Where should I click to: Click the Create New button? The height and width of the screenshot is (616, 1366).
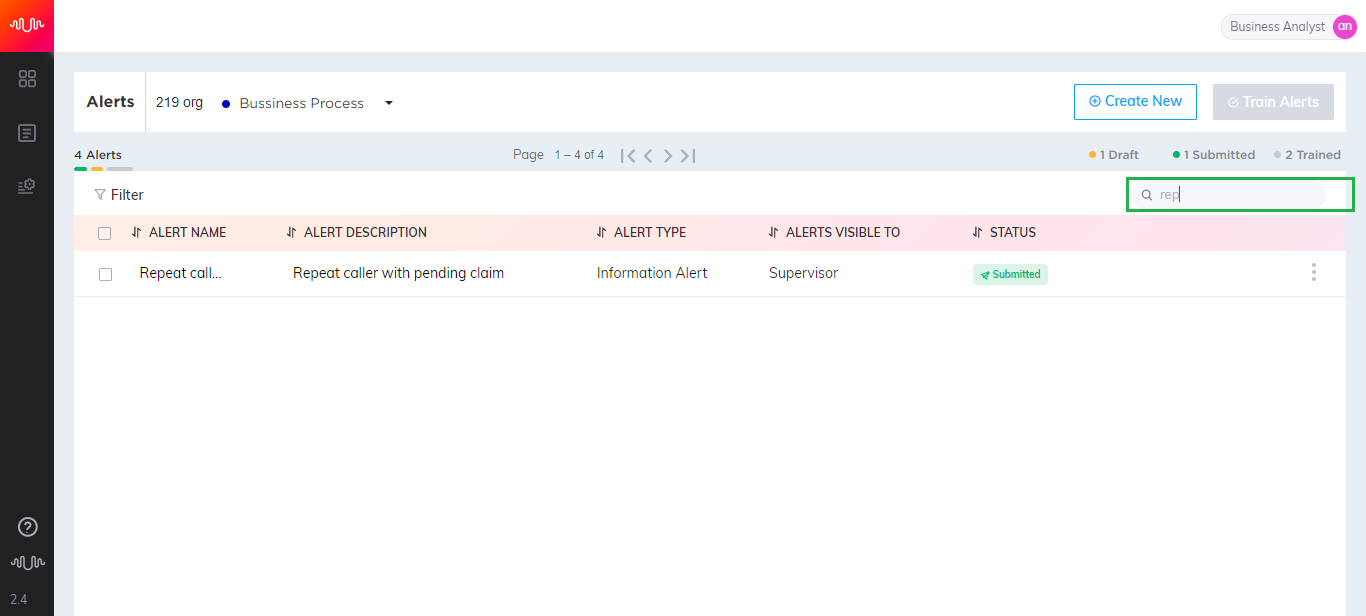pyautogui.click(x=1135, y=102)
